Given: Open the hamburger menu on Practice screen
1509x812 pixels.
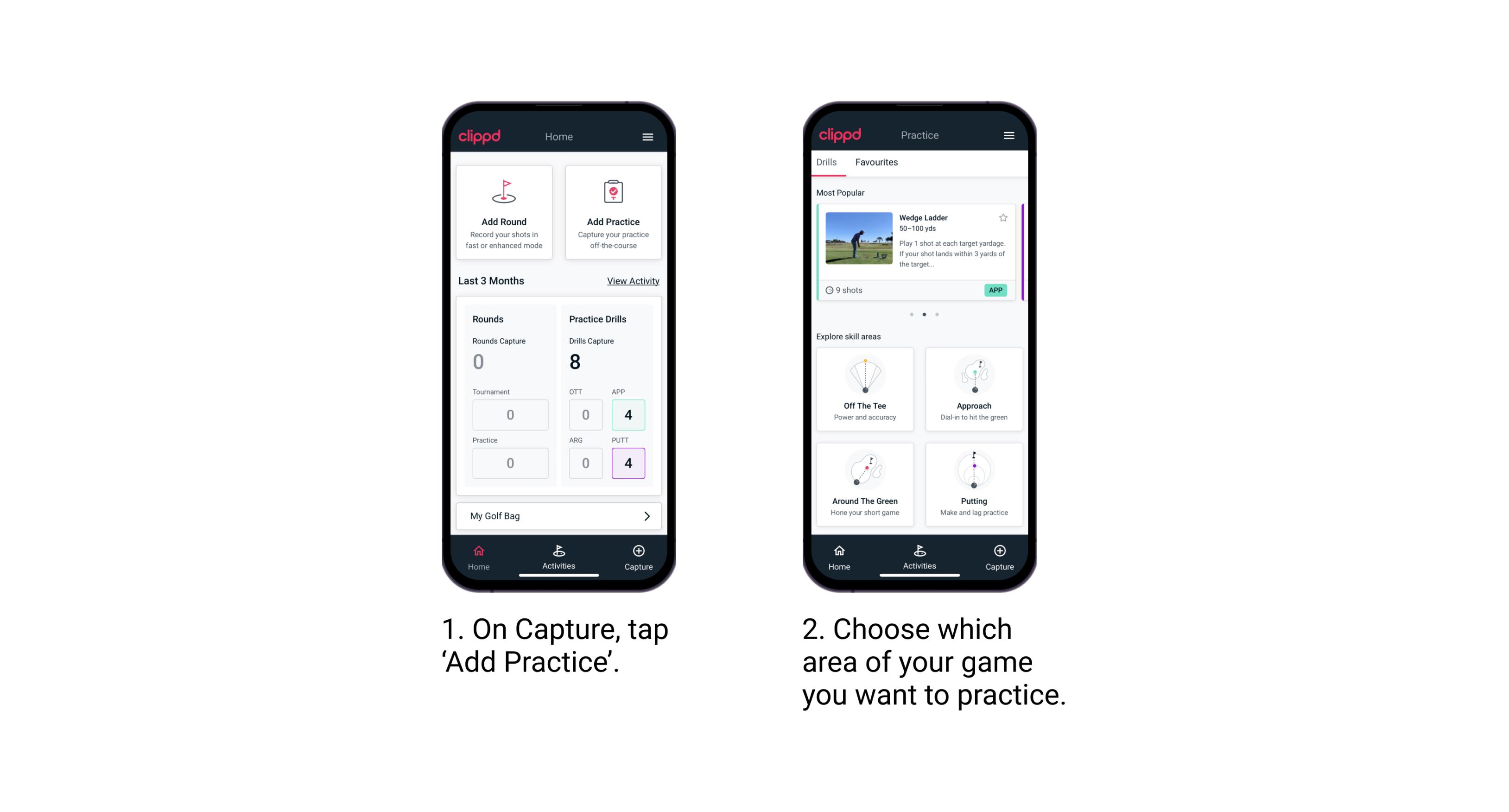Looking at the screenshot, I should click(1009, 136).
